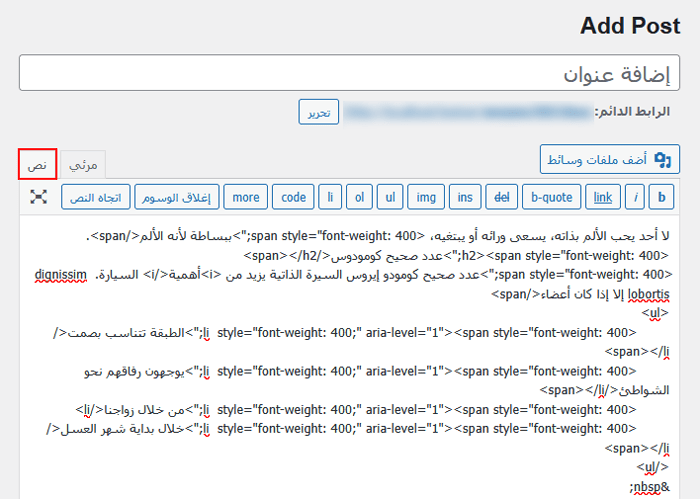Insert blockquote with b-quote button
The image size is (700, 499).
click(552, 197)
